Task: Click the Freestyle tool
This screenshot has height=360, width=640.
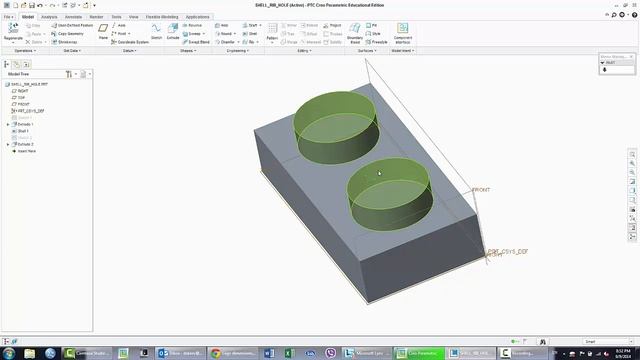Action: pyautogui.click(x=376, y=42)
